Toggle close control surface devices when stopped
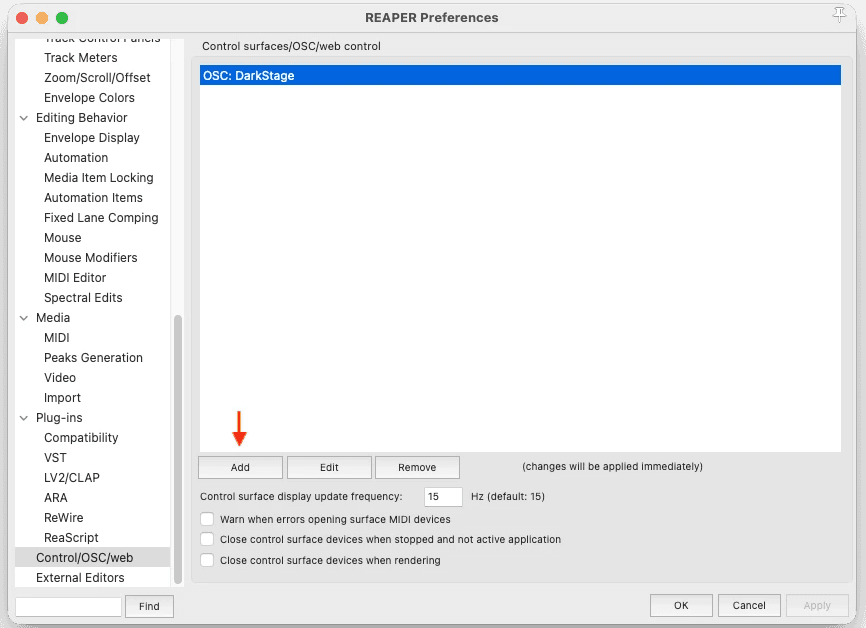866x628 pixels. click(207, 539)
